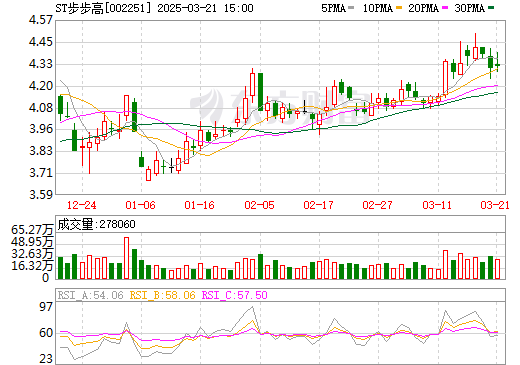This screenshot has height=365, width=520.
Task: Click the 03-11 date axis label
Action: 437,205
